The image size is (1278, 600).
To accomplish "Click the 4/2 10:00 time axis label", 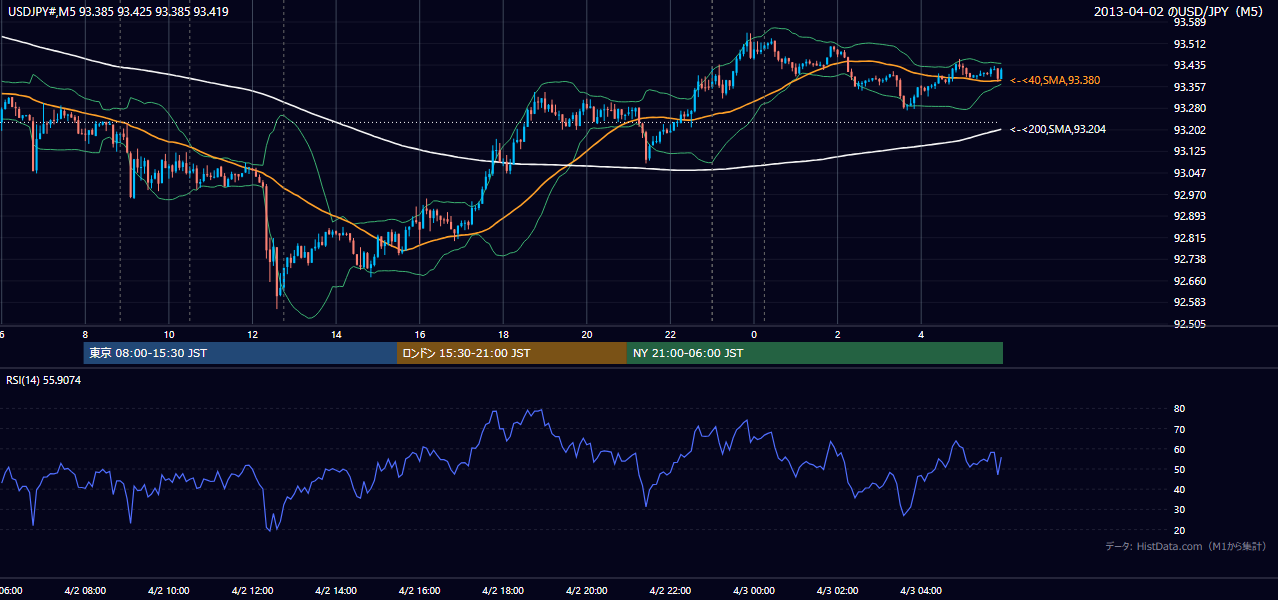I will point(169,591).
